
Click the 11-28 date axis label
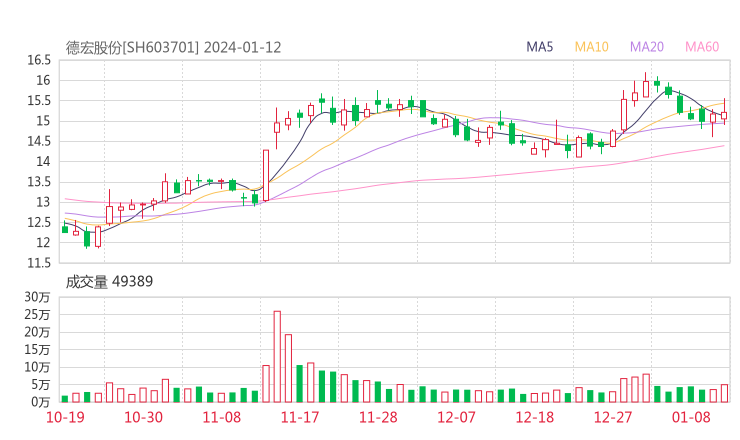pos(378,417)
